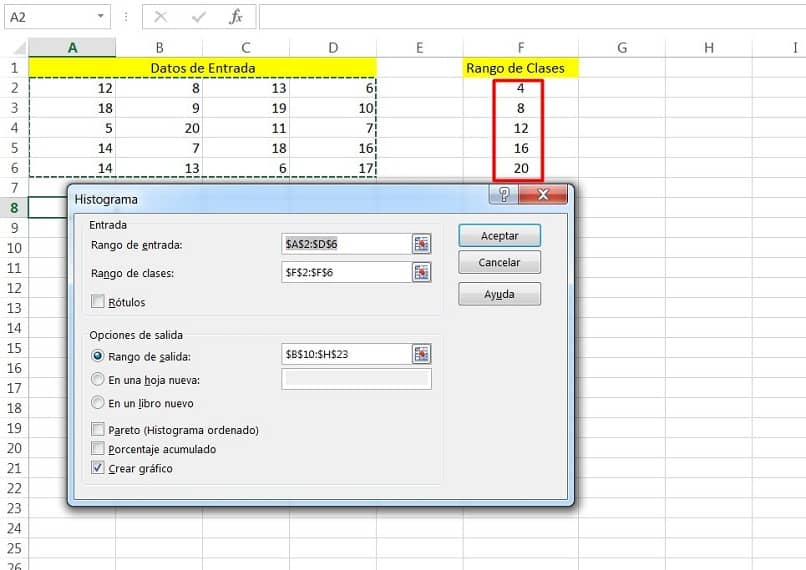This screenshot has height=570, width=806.
Task: Open the Name Box dropdown arrow
Action: (101, 16)
